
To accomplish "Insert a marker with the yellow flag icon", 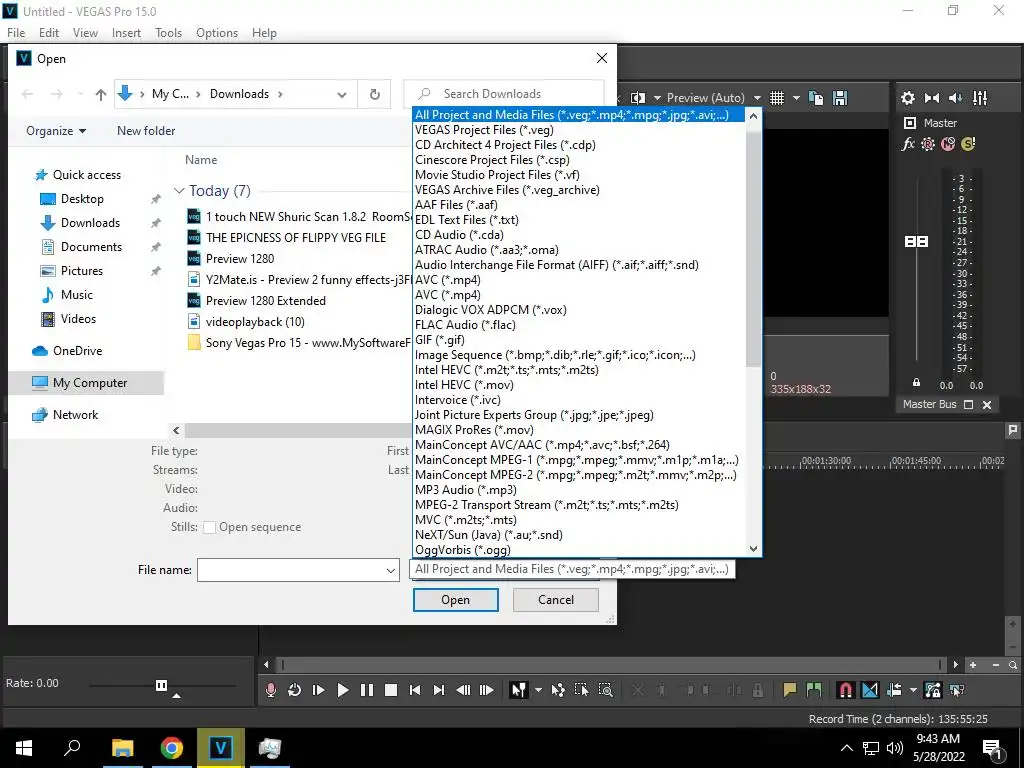I will coord(790,690).
